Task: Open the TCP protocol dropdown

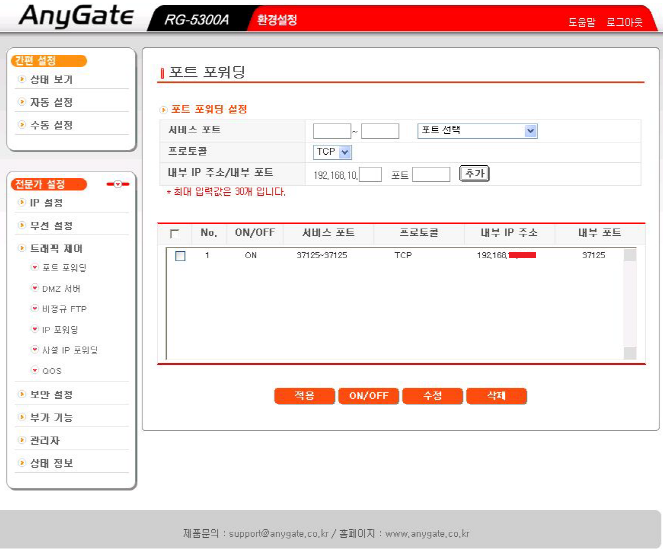Action: (332, 152)
